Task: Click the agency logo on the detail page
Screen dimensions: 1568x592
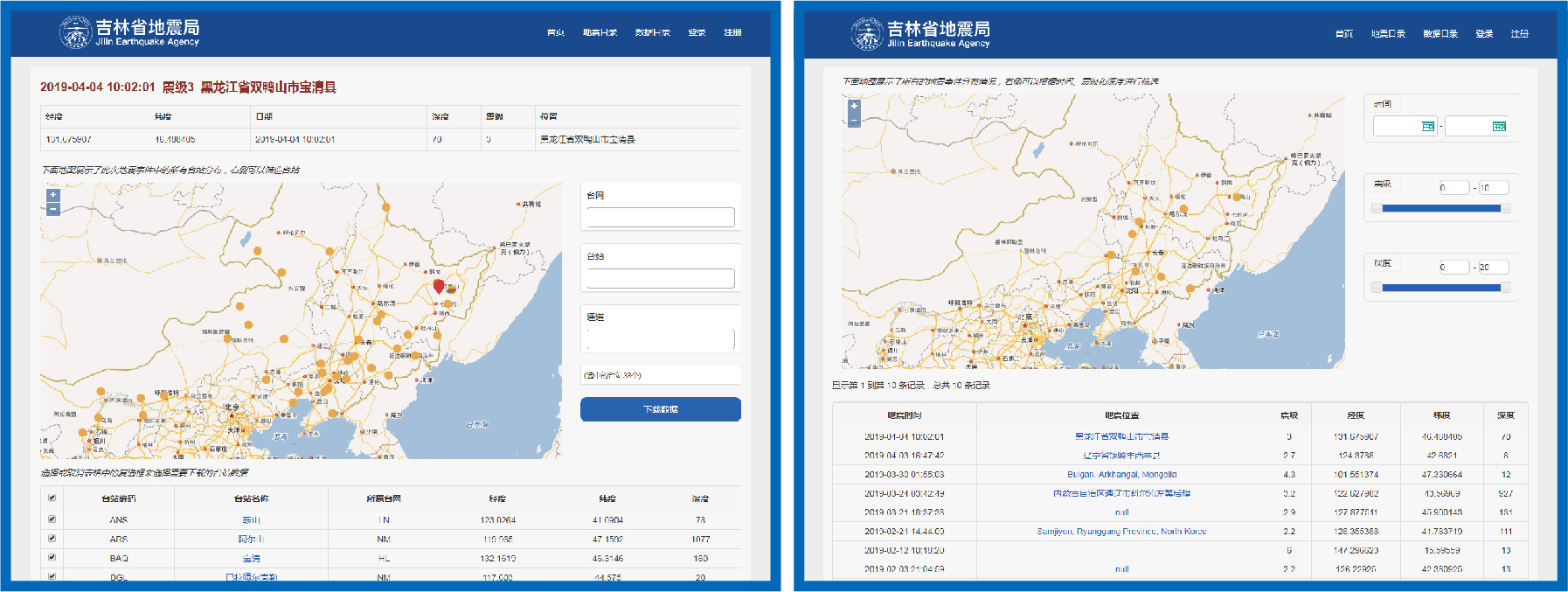Action: pos(75,32)
